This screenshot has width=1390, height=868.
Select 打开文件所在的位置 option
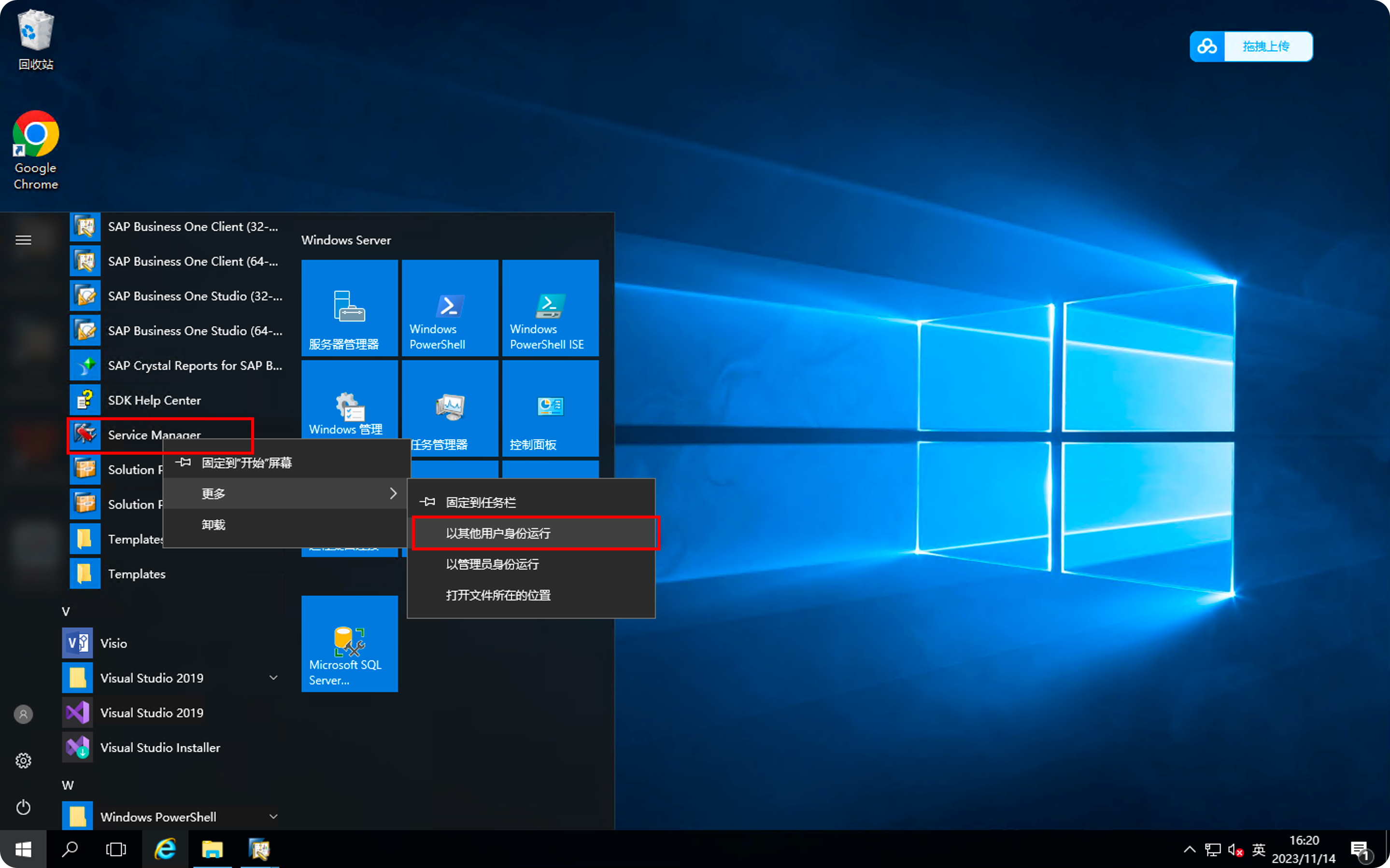tap(531, 595)
